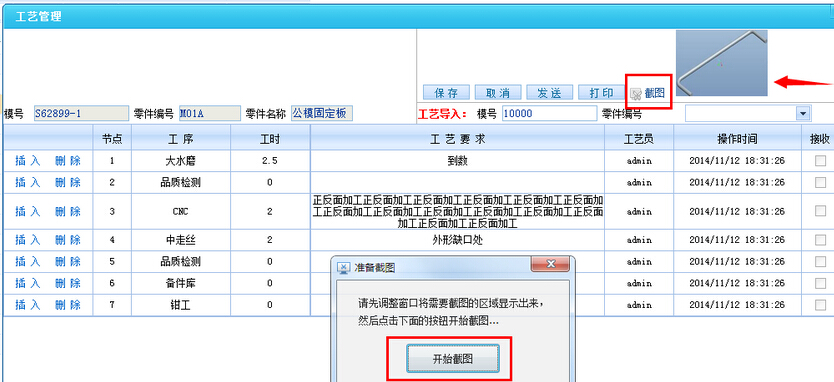Screen dimensions: 834x382
Task: Open the 零件编号 import dropdown arrow
Action: 803,113
